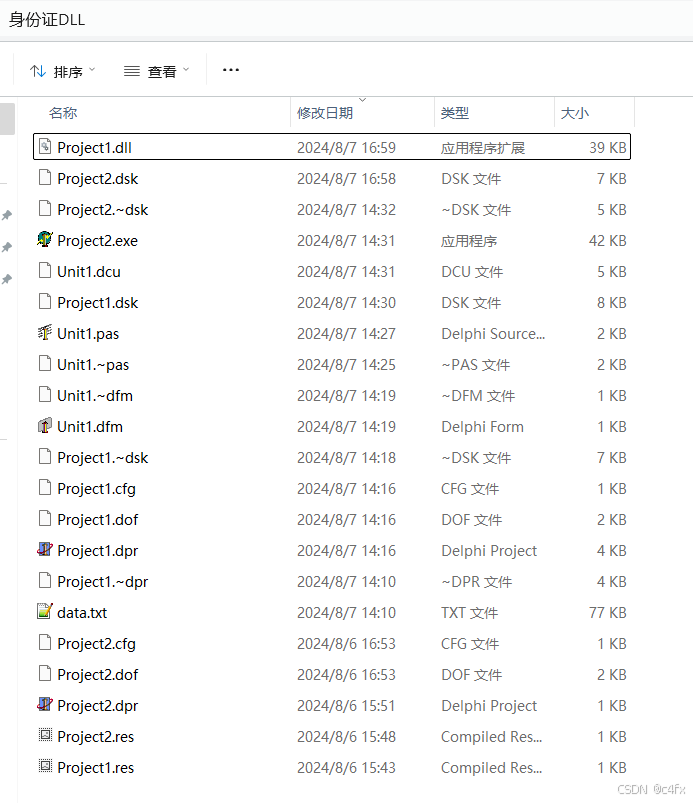This screenshot has height=803, width=693.
Task: Click the Project2.res resource icon
Action: click(45, 735)
